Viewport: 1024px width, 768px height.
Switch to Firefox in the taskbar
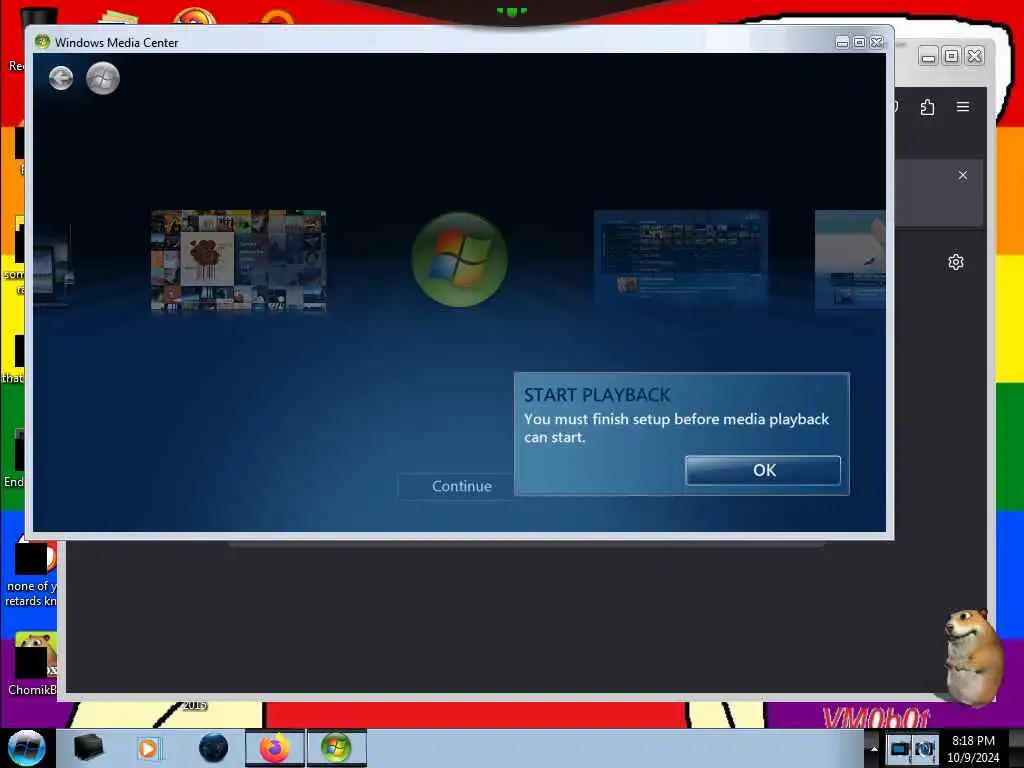pyautogui.click(x=275, y=748)
